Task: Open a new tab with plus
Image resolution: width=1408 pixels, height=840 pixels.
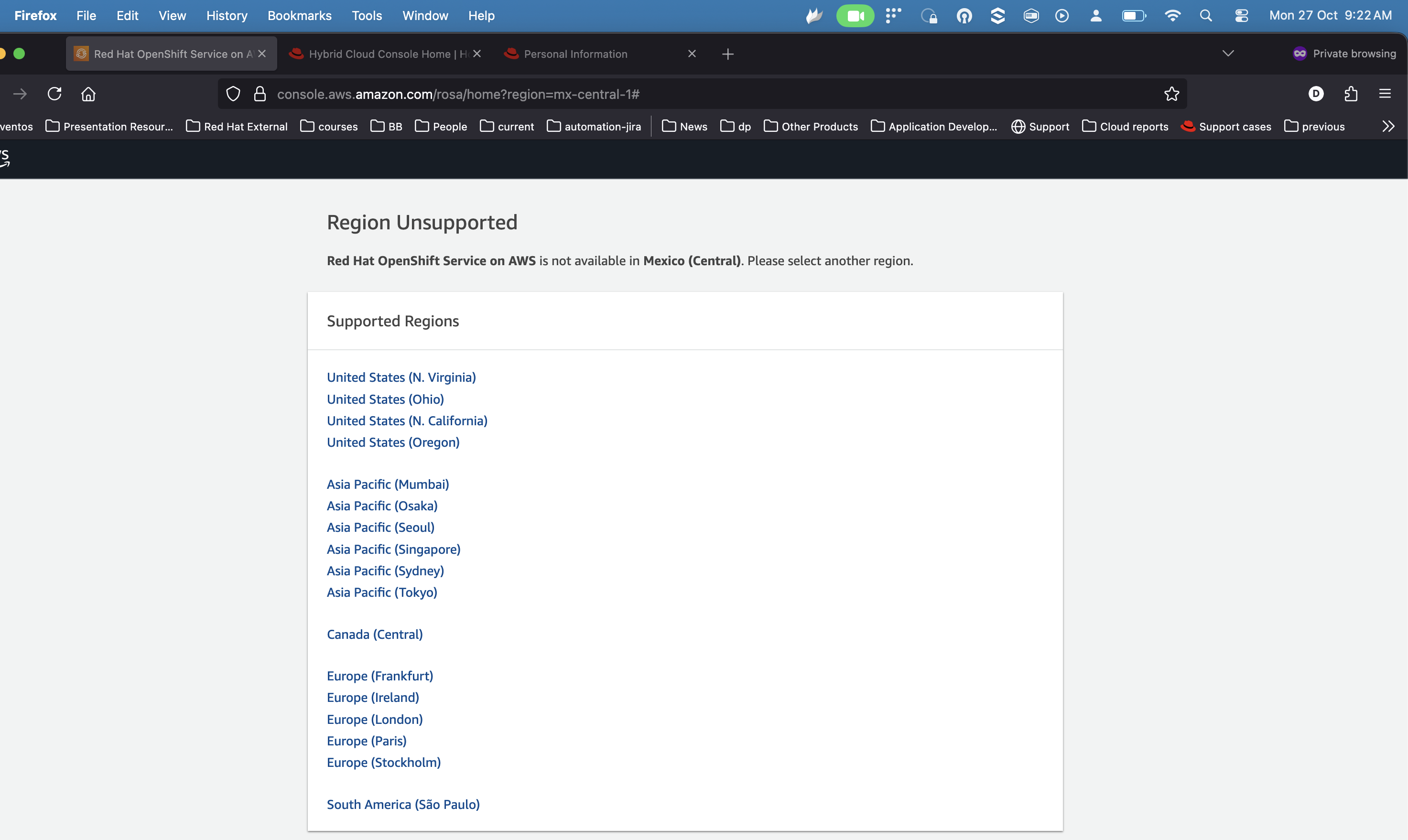Action: pos(728,54)
